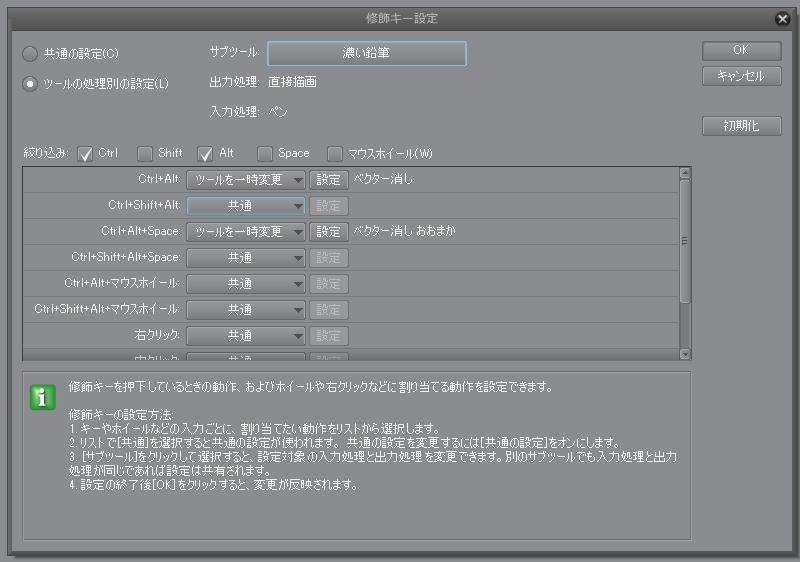Enable the Shift filter checkbox
The width and height of the screenshot is (800, 562).
pyautogui.click(x=144, y=154)
